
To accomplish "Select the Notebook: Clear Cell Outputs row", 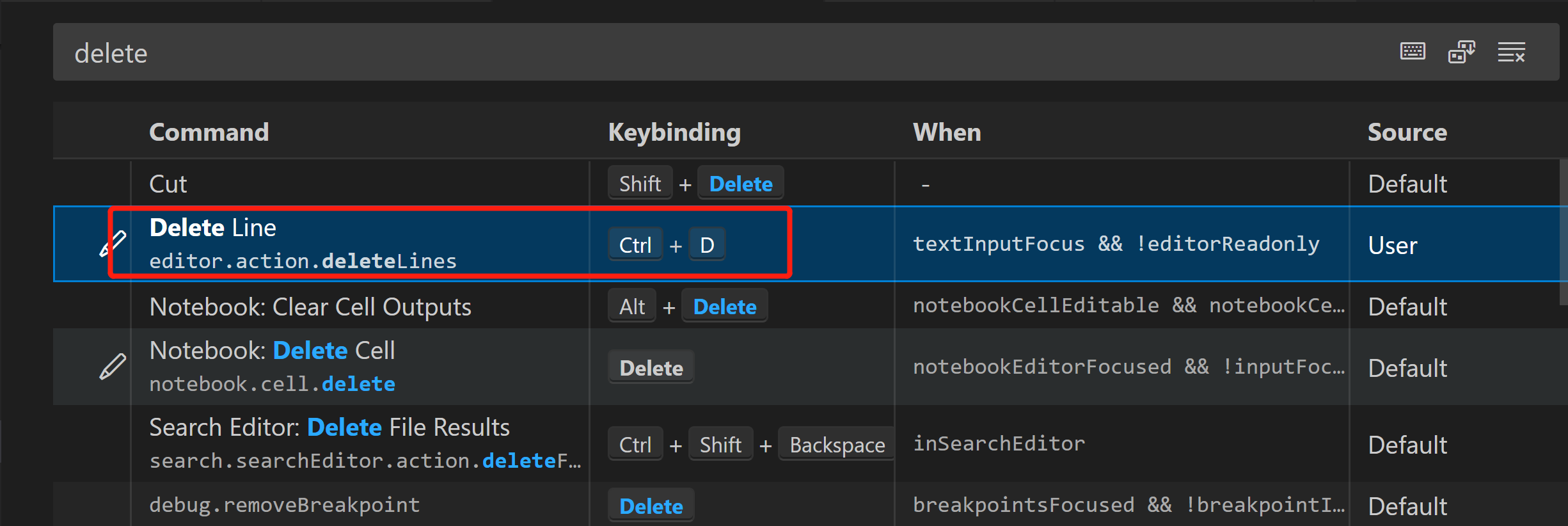I will coord(310,307).
